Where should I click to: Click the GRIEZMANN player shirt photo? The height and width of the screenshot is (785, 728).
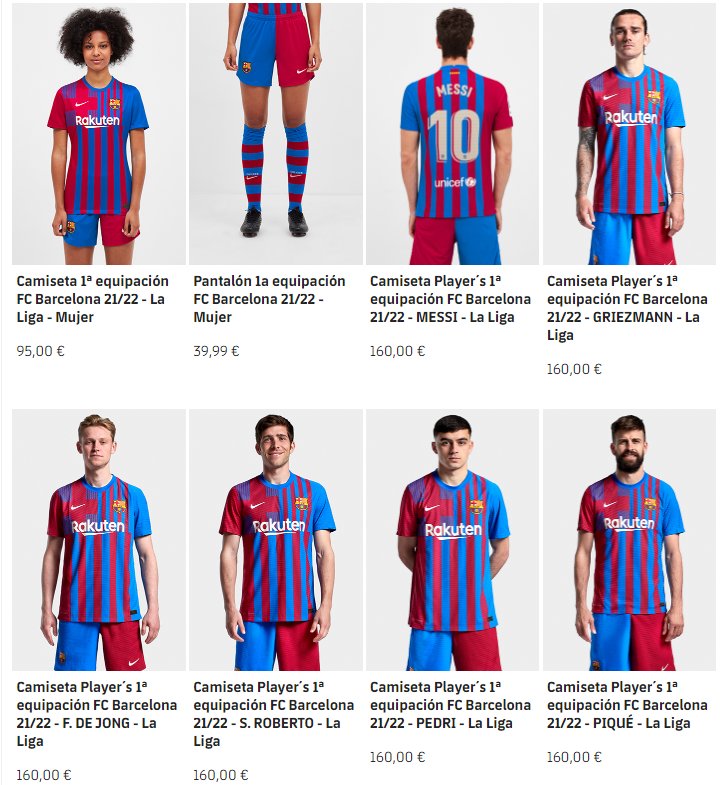click(629, 134)
